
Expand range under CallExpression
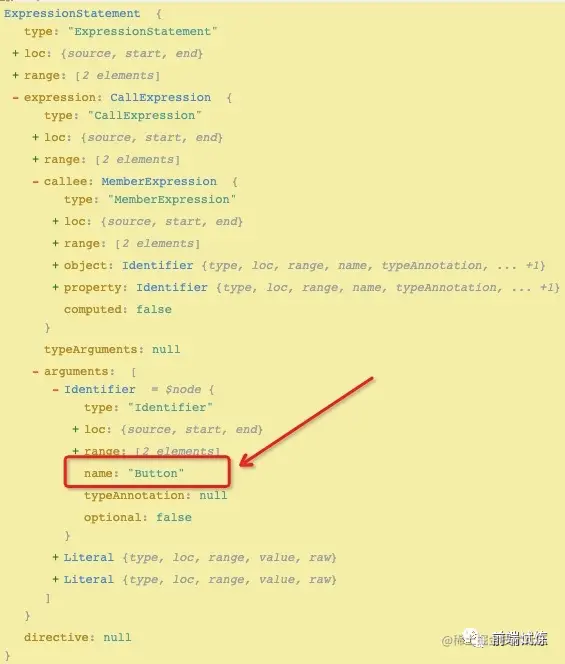(36, 159)
